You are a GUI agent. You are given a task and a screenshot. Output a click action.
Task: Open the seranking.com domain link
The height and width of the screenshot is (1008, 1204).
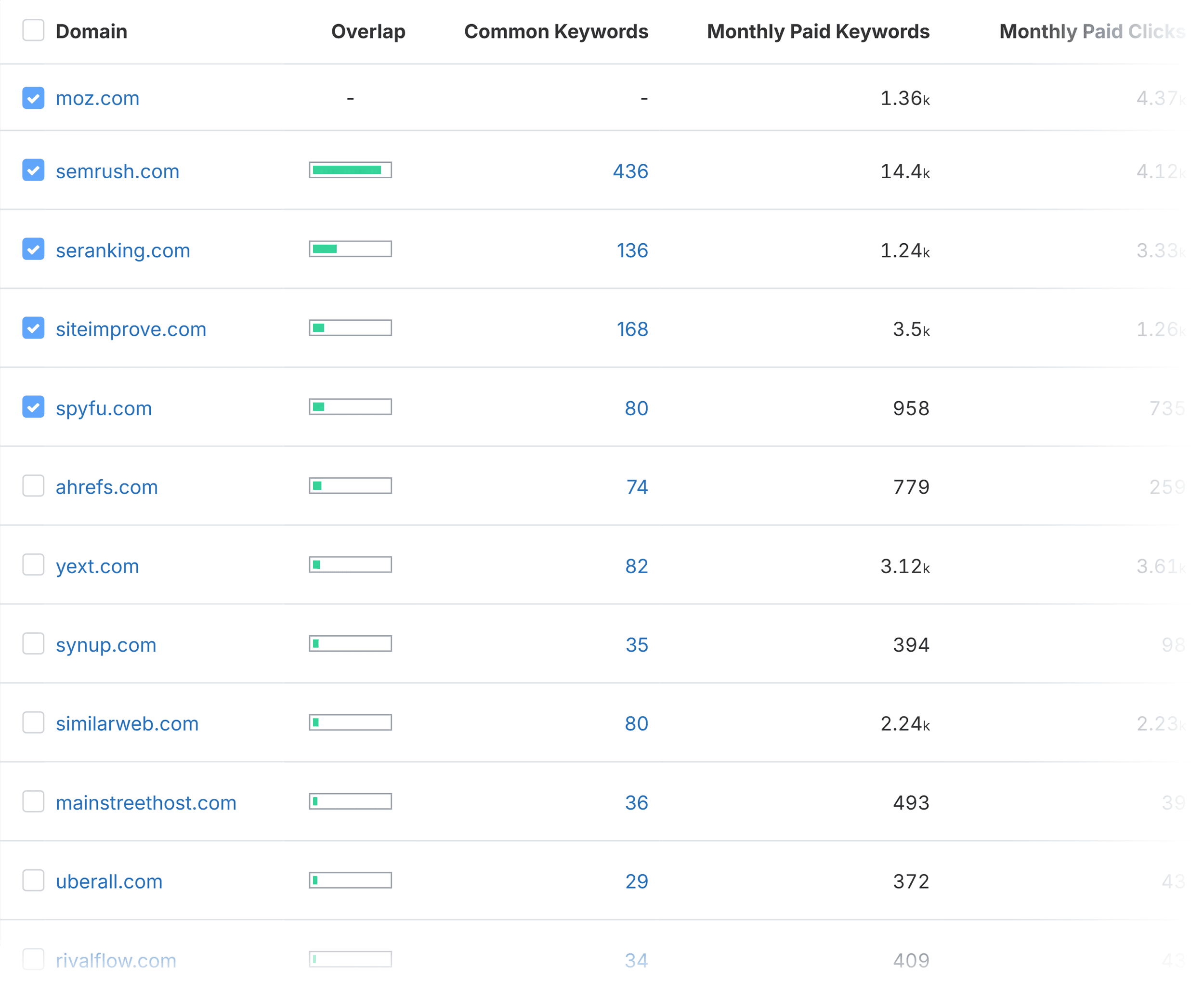(123, 250)
